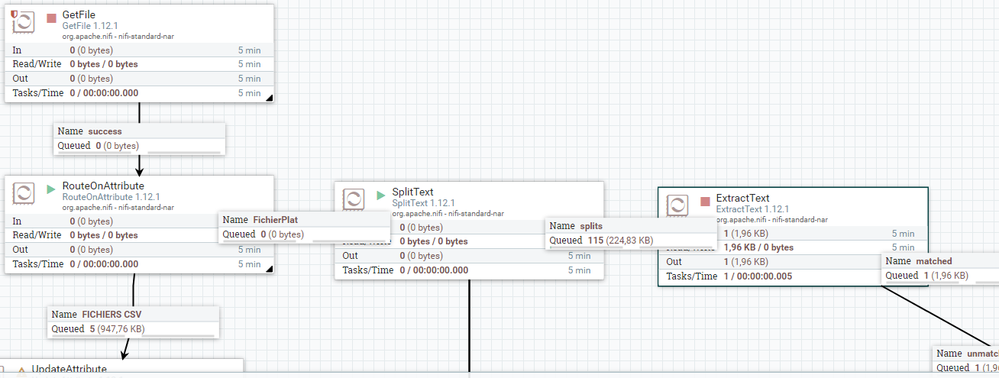This screenshot has width=999, height=378.
Task: Click ExtractText 1.12.1 version text
Action: (x=752, y=209)
